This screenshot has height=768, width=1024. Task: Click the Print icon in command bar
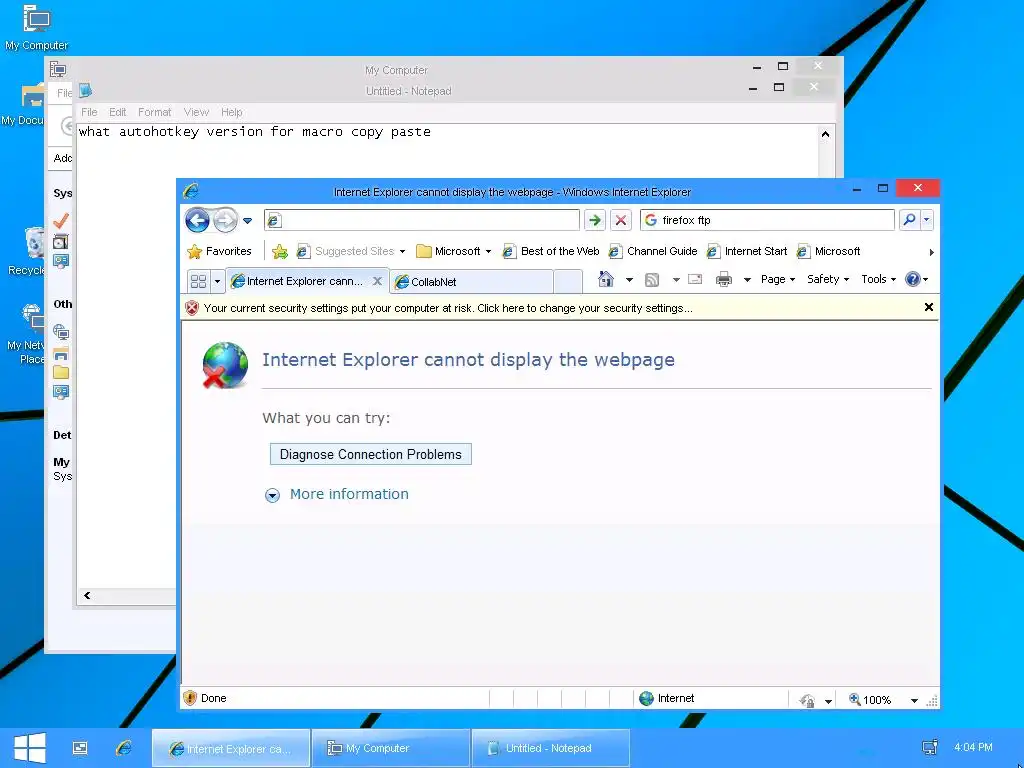(724, 280)
